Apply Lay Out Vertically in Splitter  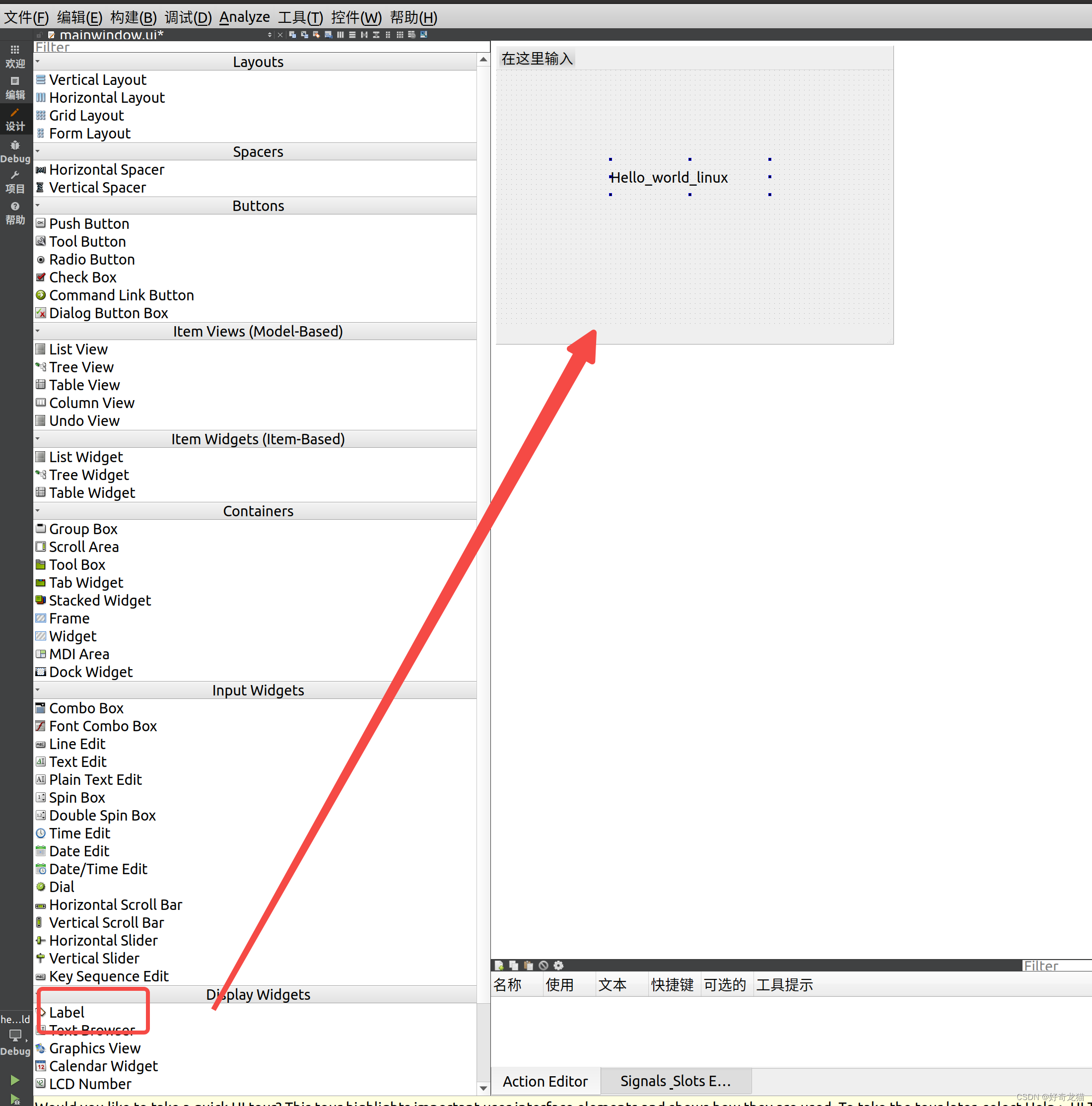[x=376, y=35]
